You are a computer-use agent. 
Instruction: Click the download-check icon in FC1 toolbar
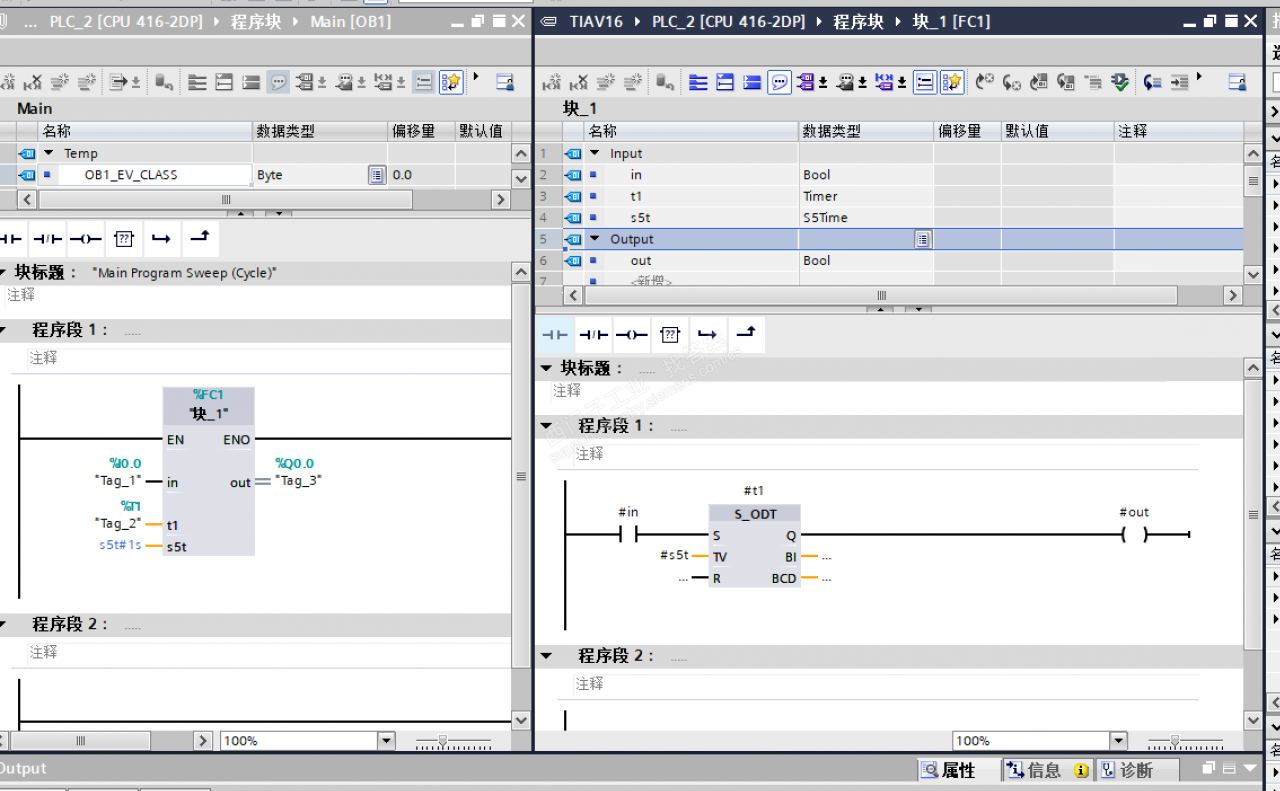1120,82
